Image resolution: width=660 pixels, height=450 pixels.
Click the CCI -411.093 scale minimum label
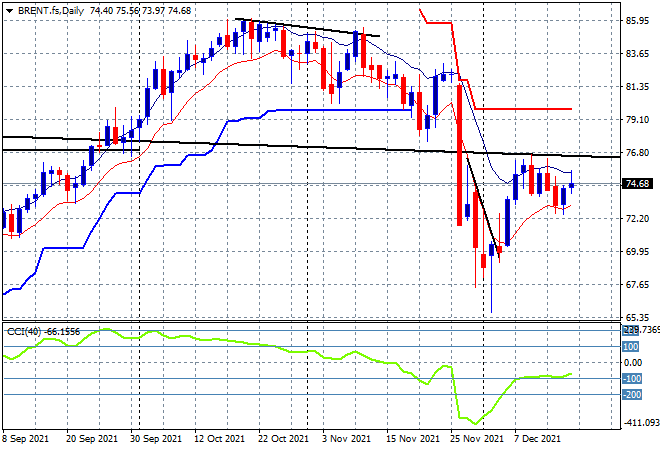tap(641, 422)
